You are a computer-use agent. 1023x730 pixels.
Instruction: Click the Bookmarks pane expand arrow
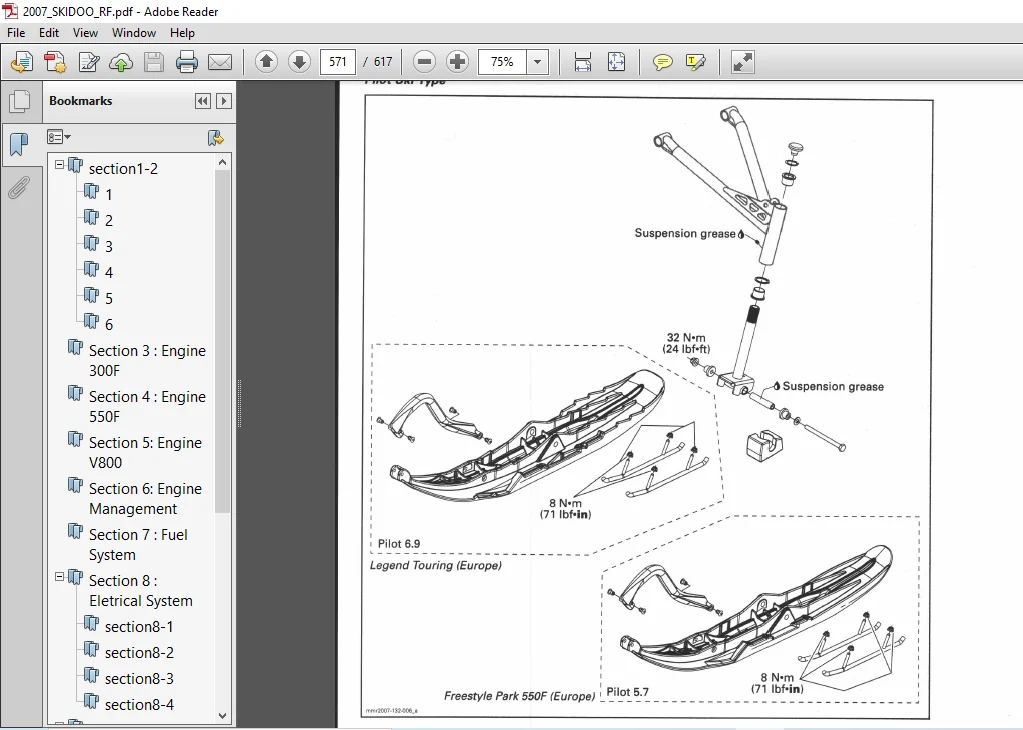pos(224,101)
